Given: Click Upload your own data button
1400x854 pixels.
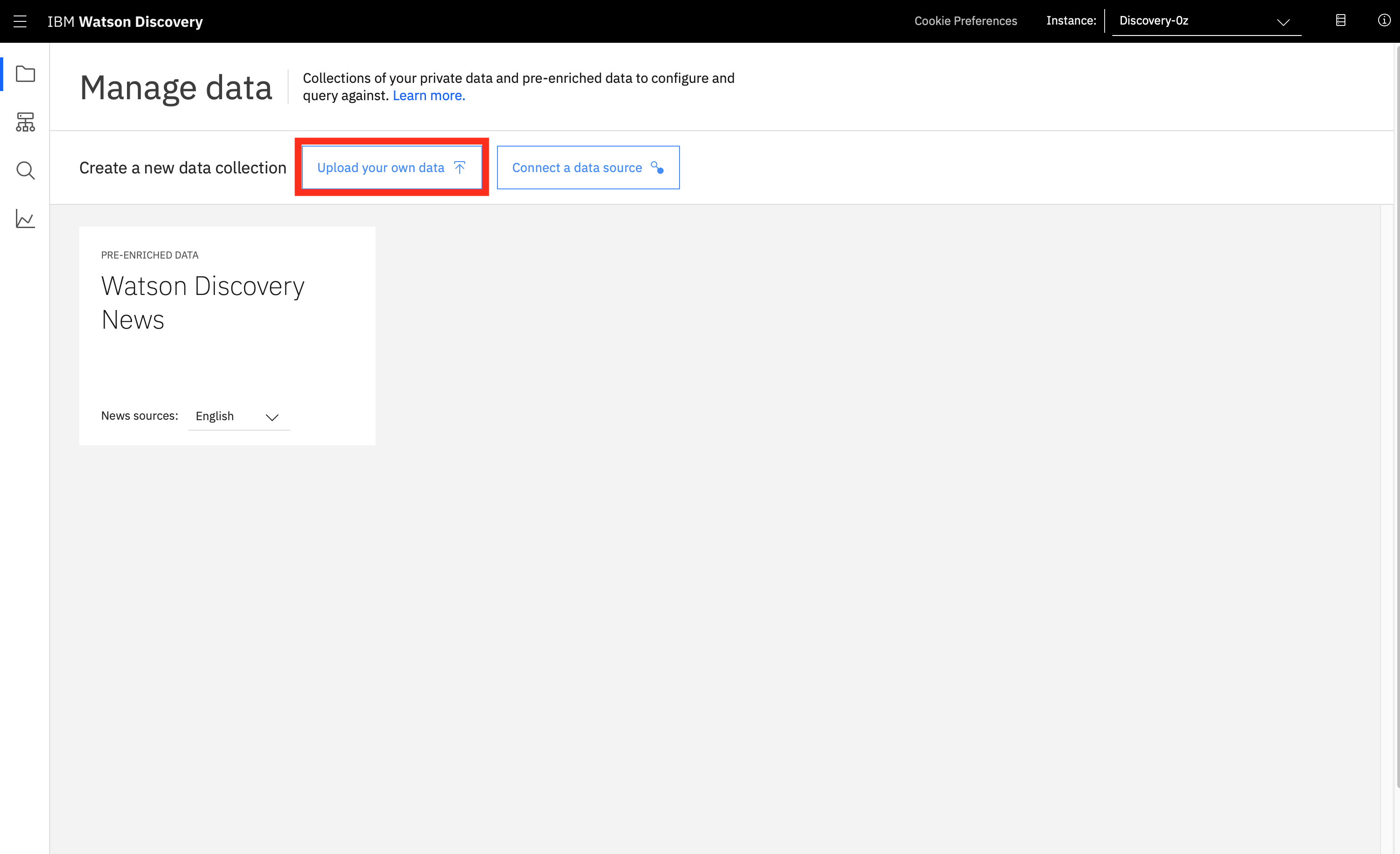Looking at the screenshot, I should pyautogui.click(x=380, y=168).
